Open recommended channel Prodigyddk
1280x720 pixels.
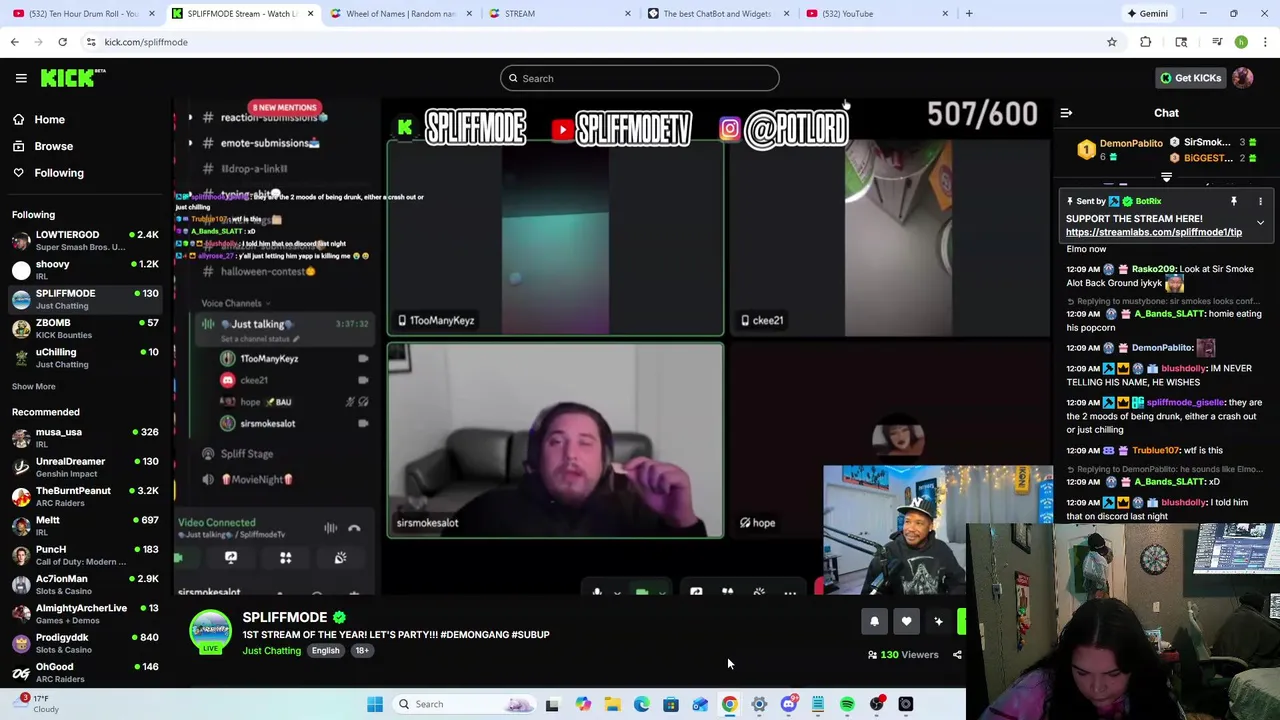pos(84,643)
